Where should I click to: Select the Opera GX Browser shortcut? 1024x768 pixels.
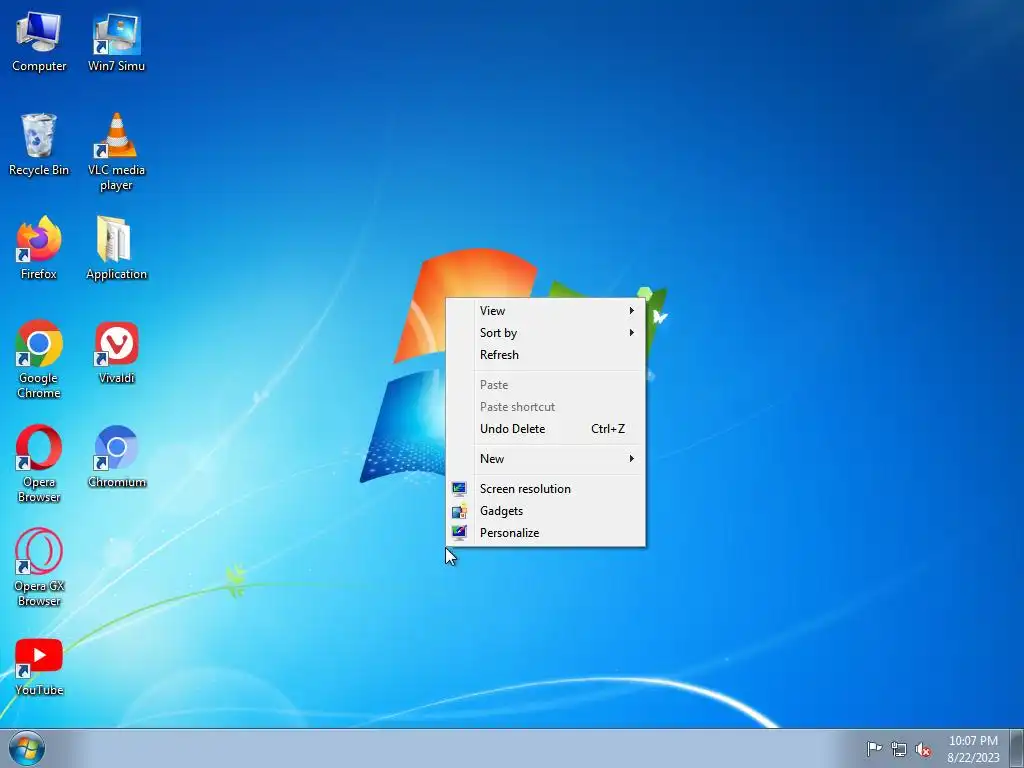(39, 568)
